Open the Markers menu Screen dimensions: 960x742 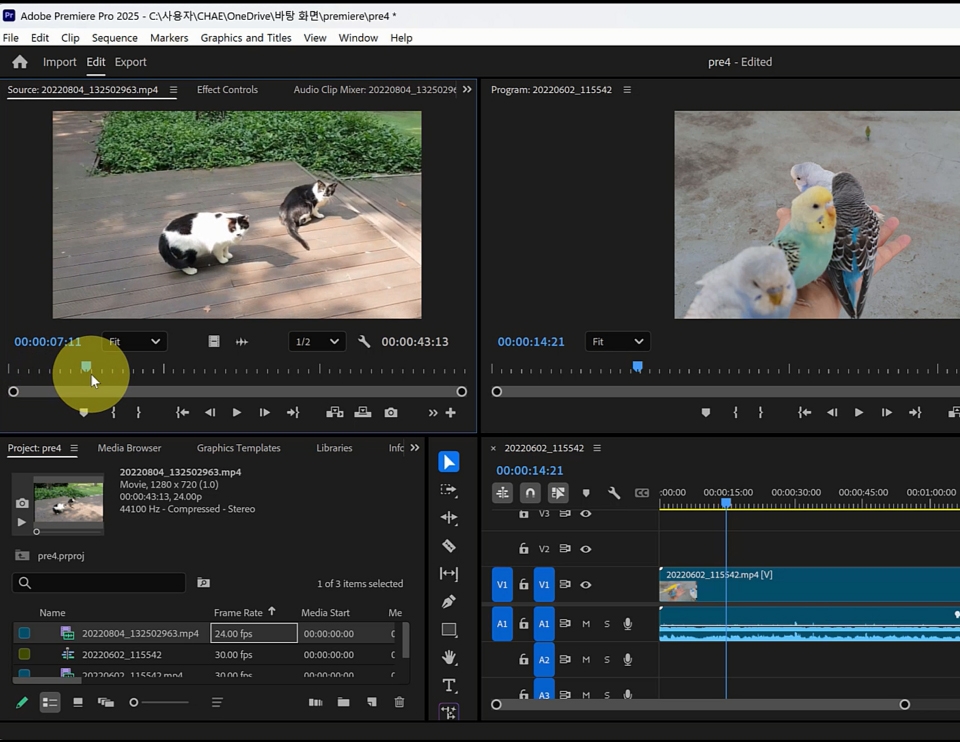[169, 38]
